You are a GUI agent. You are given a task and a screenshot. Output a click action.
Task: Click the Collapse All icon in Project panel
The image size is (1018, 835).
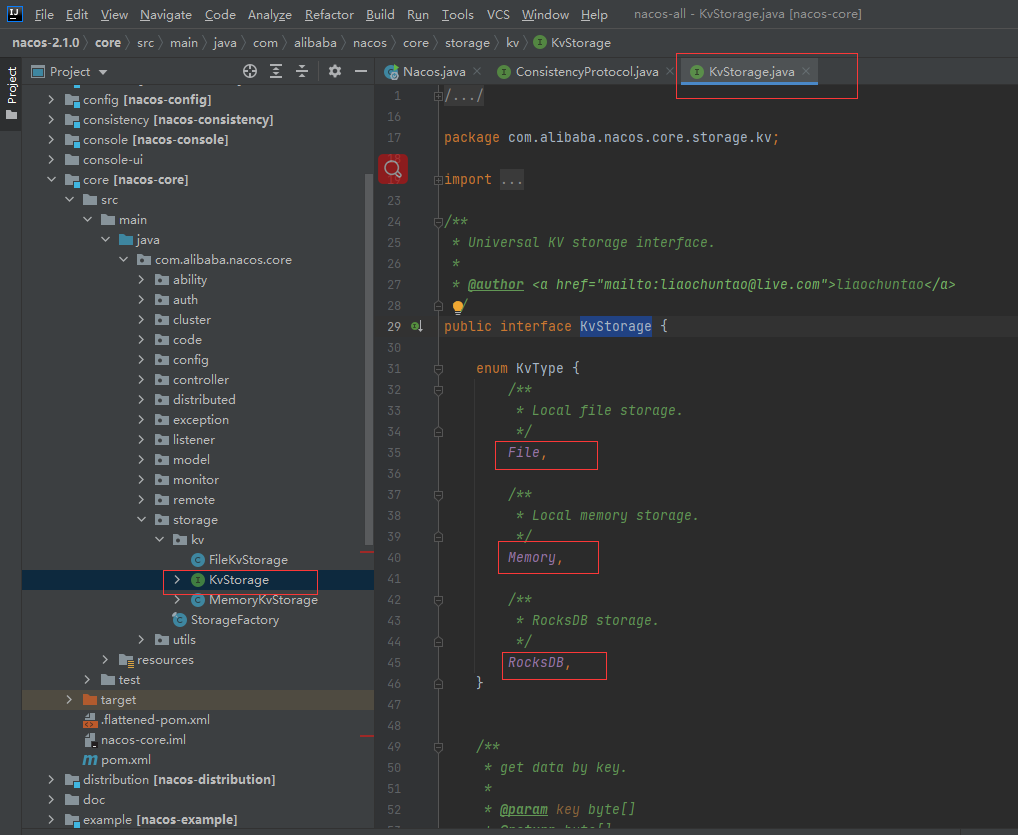click(302, 71)
